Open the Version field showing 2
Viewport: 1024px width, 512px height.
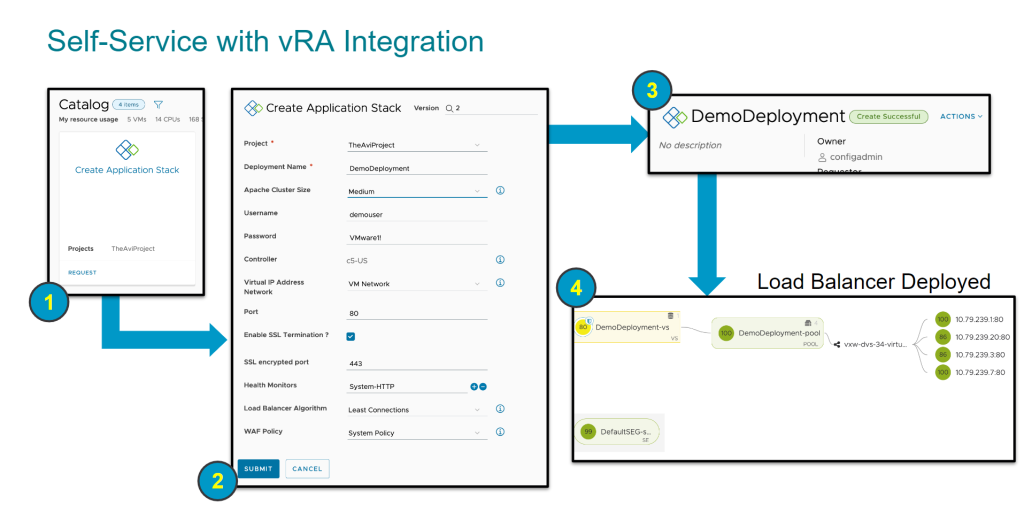tap(491, 108)
